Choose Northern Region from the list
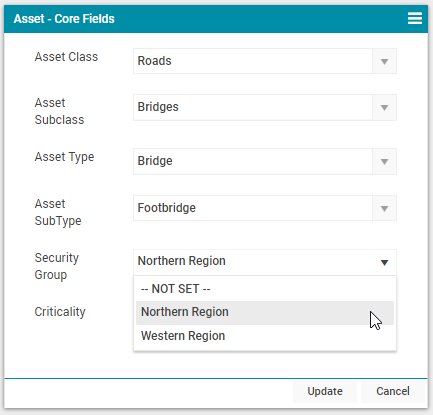Viewport: 433px width, 415px height. tap(265, 313)
